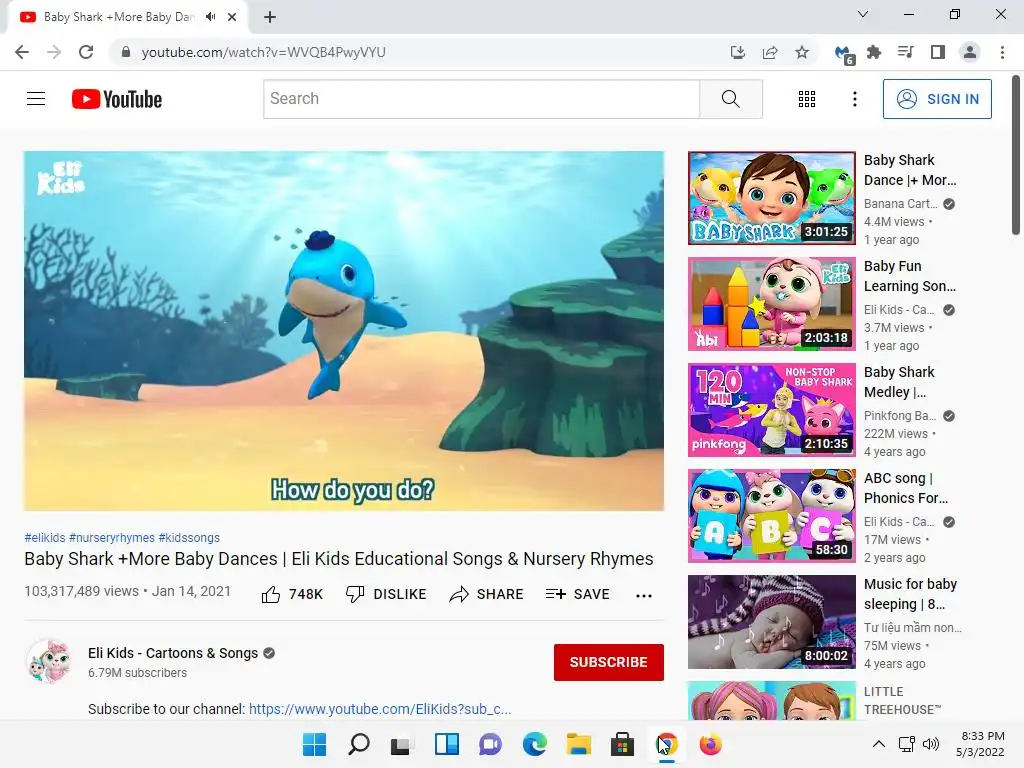1024x768 pixels.
Task: Open Chrome three-dot menu
Action: point(1002,52)
